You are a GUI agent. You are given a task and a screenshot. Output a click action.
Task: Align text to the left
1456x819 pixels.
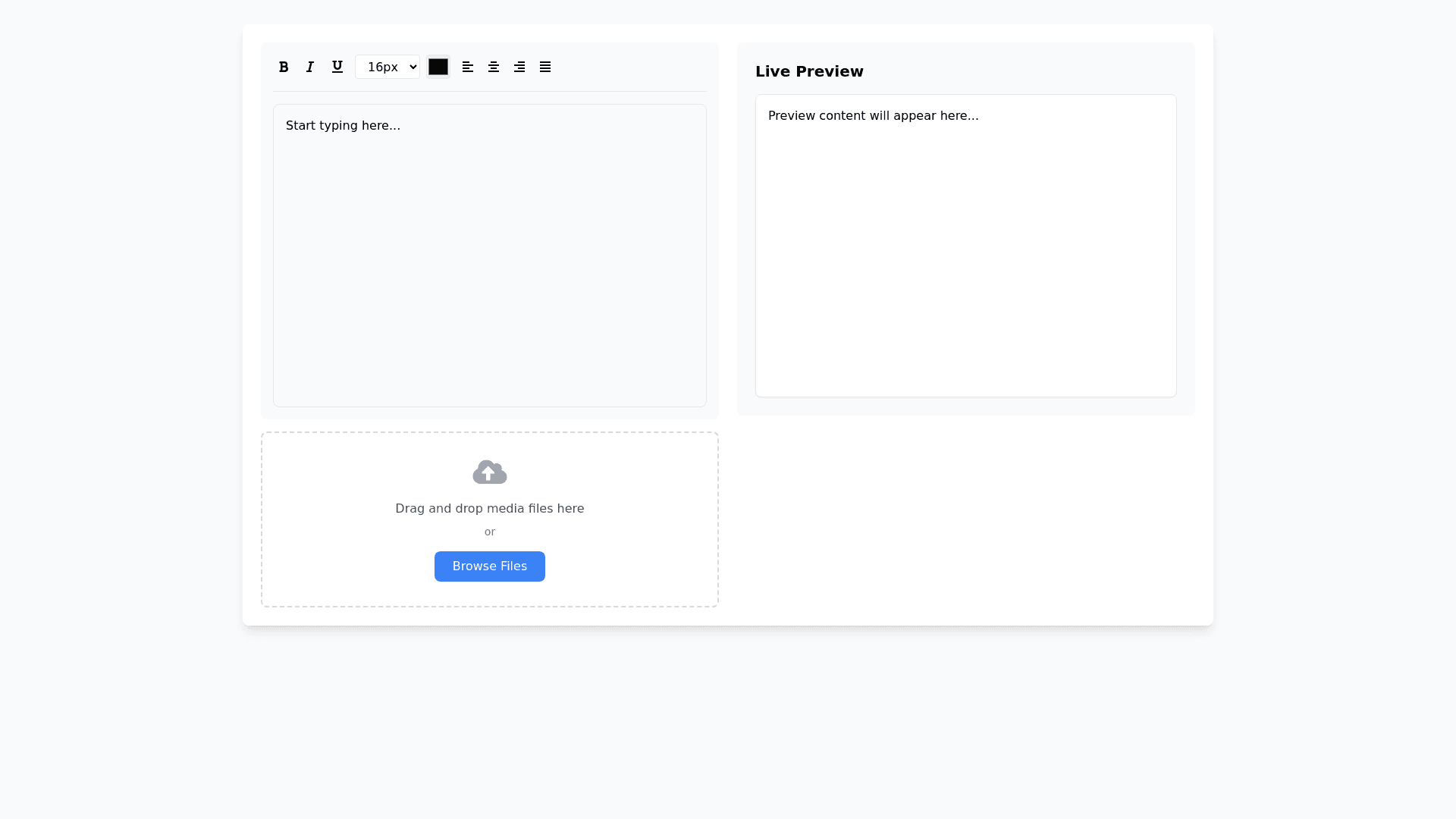click(x=468, y=67)
